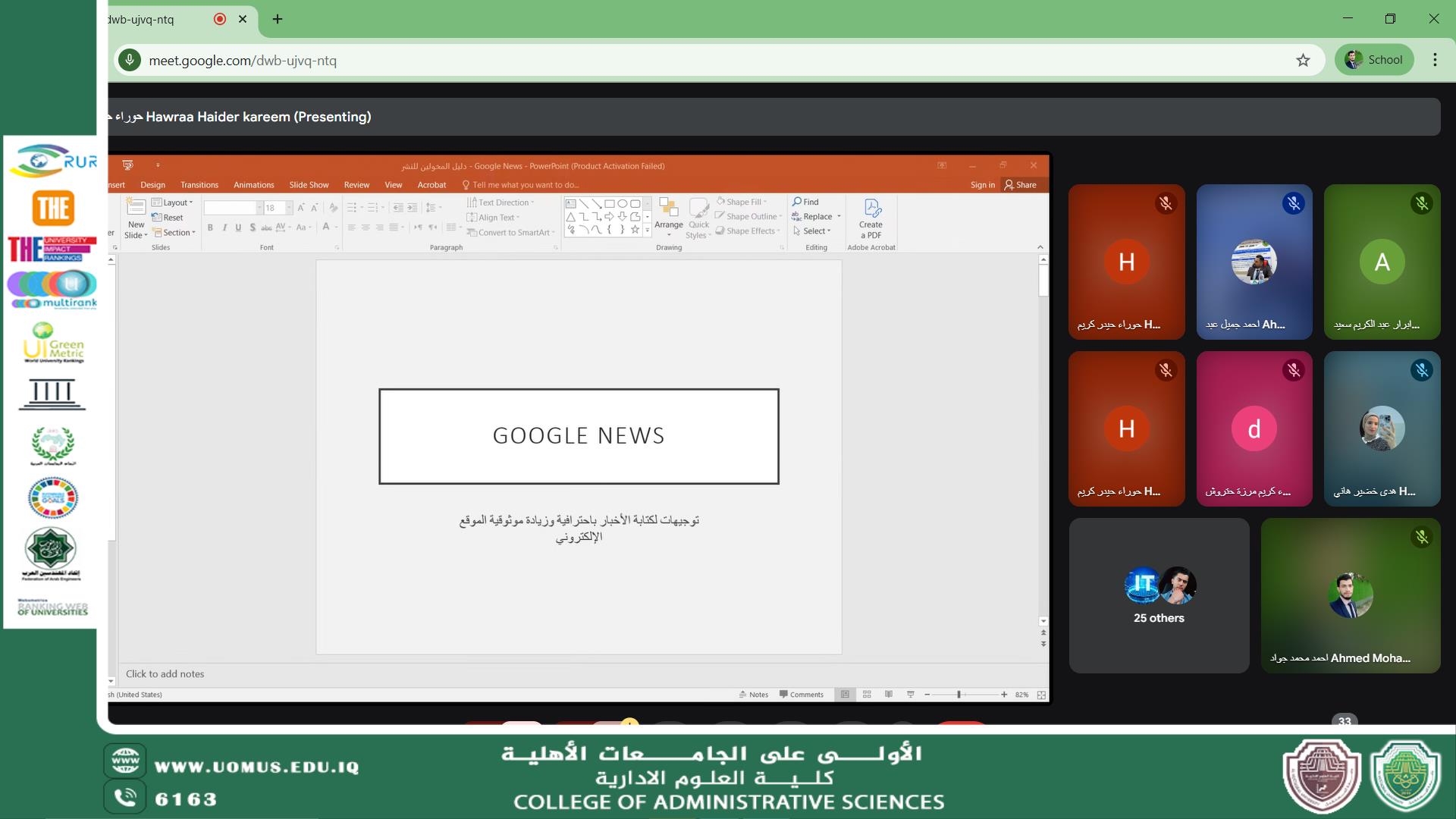Click the microphone permission icon in address bar

point(130,60)
